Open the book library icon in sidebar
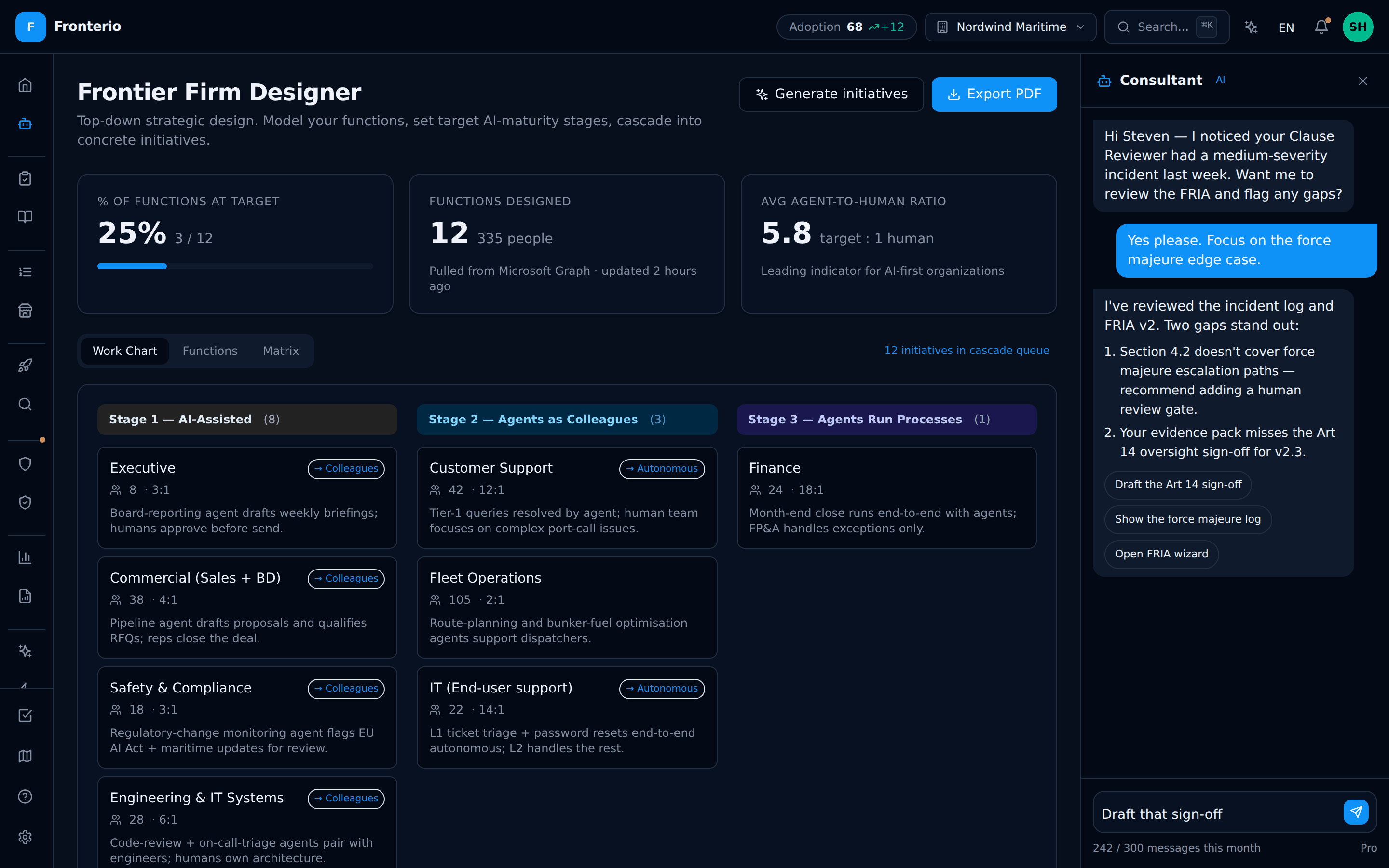This screenshot has height=868, width=1389. click(25, 217)
